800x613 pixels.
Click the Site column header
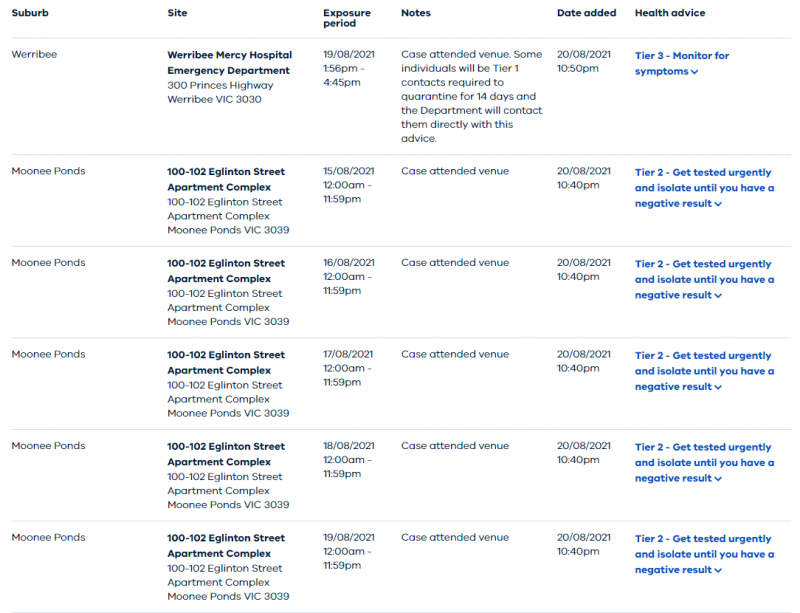(x=177, y=13)
